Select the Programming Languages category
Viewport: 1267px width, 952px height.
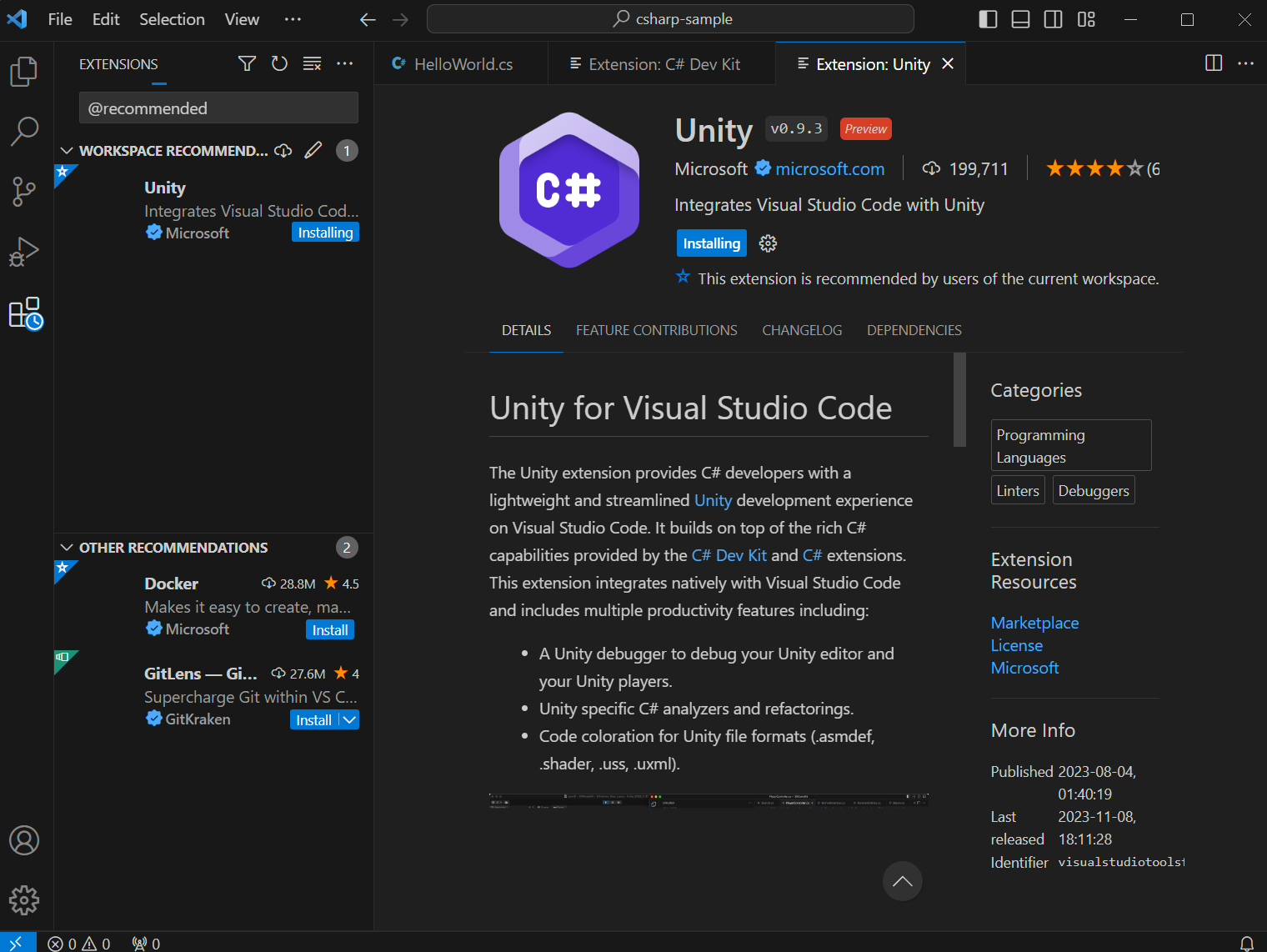1071,446
